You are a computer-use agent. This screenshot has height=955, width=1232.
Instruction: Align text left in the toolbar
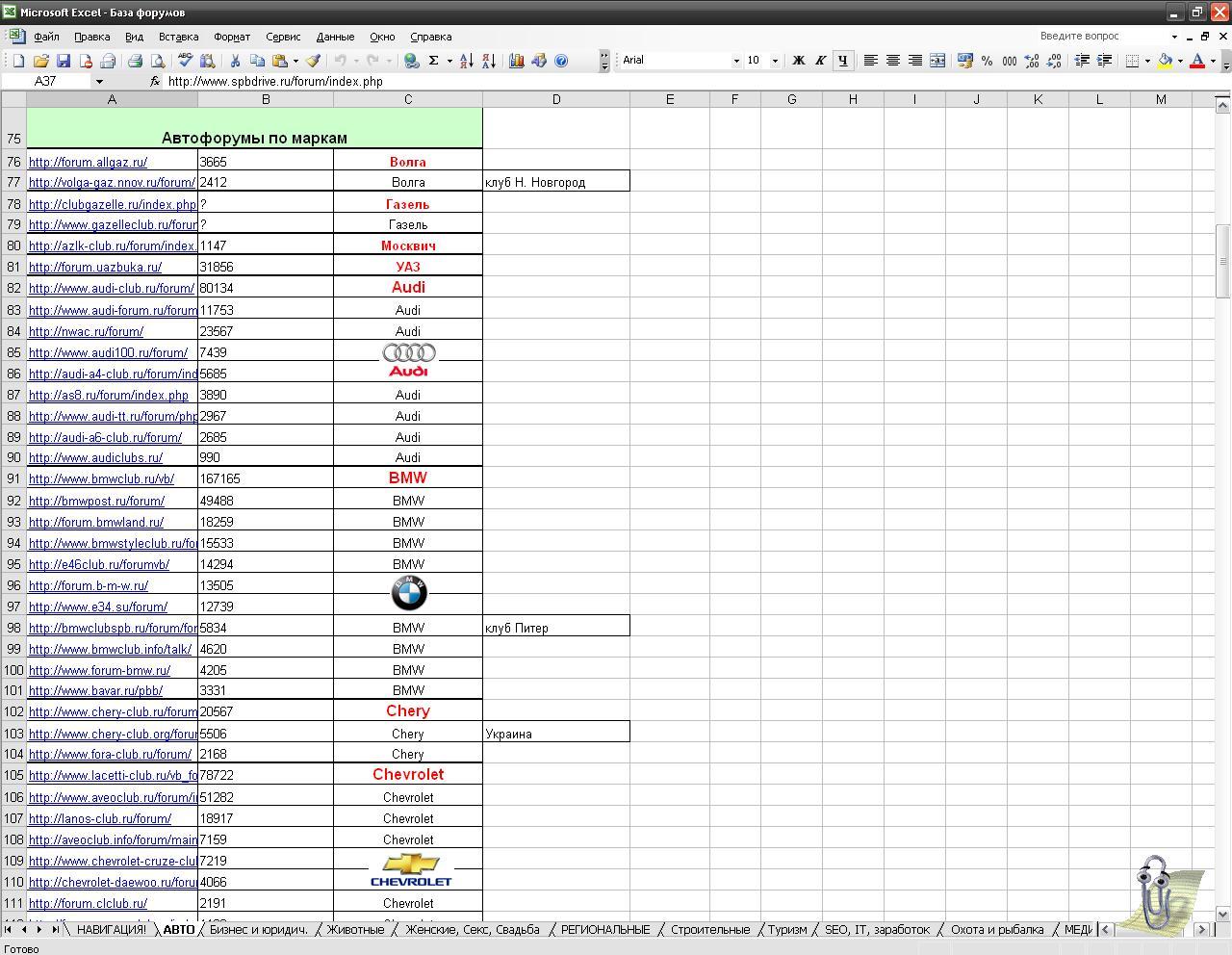[x=871, y=61]
